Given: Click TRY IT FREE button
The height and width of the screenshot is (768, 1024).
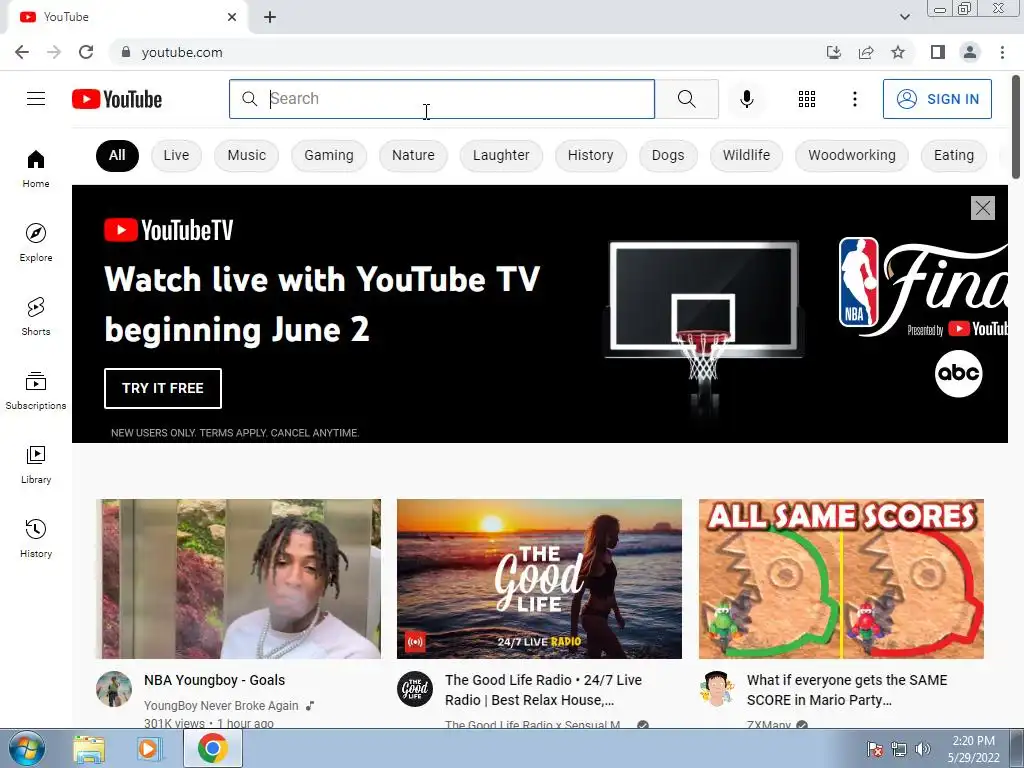Looking at the screenshot, I should tap(163, 388).
